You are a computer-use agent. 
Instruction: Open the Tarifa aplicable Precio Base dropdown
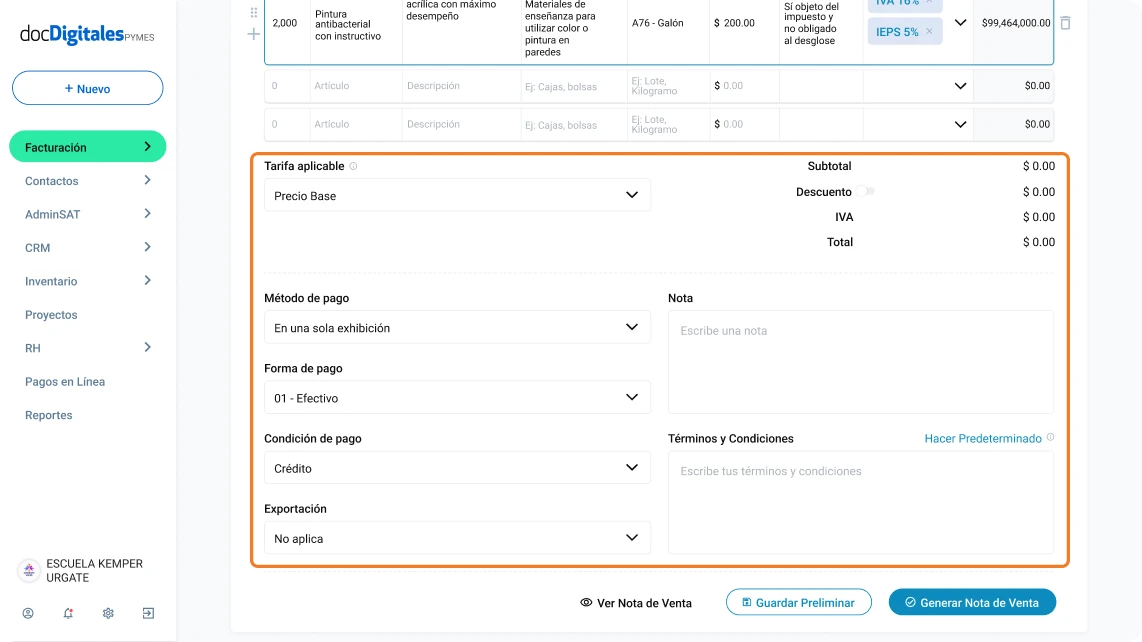457,195
